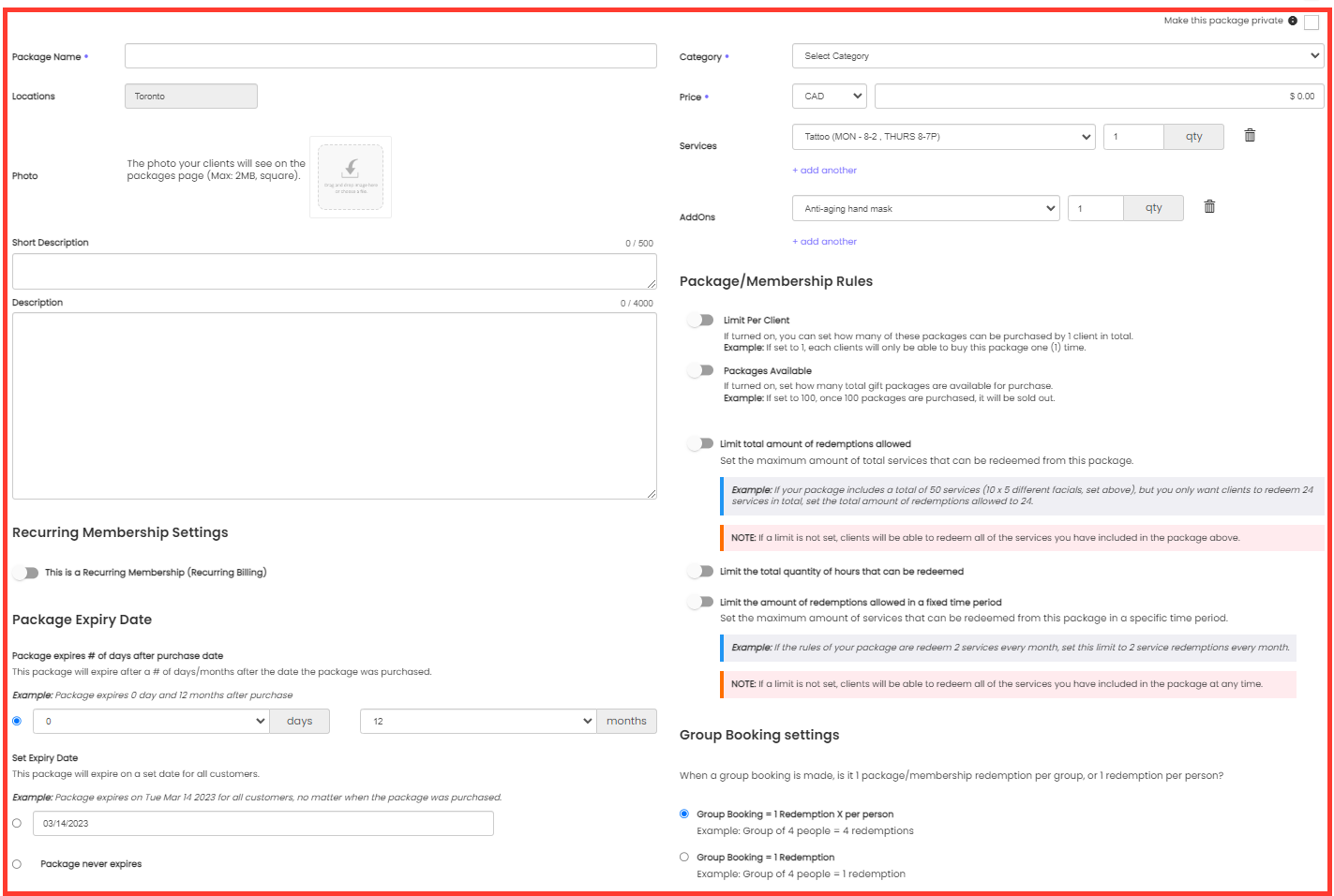
Task: Open the 12 months expiry dropdown
Action: pyautogui.click(x=478, y=722)
